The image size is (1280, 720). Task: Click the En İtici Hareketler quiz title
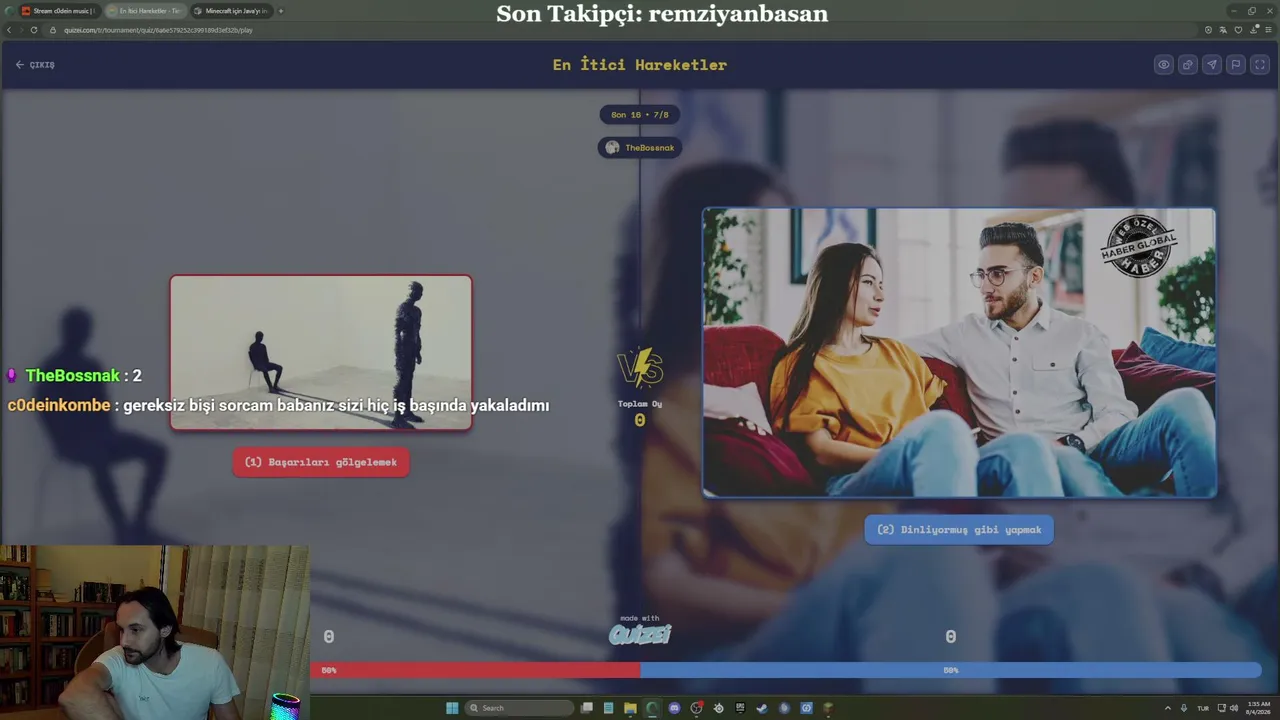pos(640,65)
